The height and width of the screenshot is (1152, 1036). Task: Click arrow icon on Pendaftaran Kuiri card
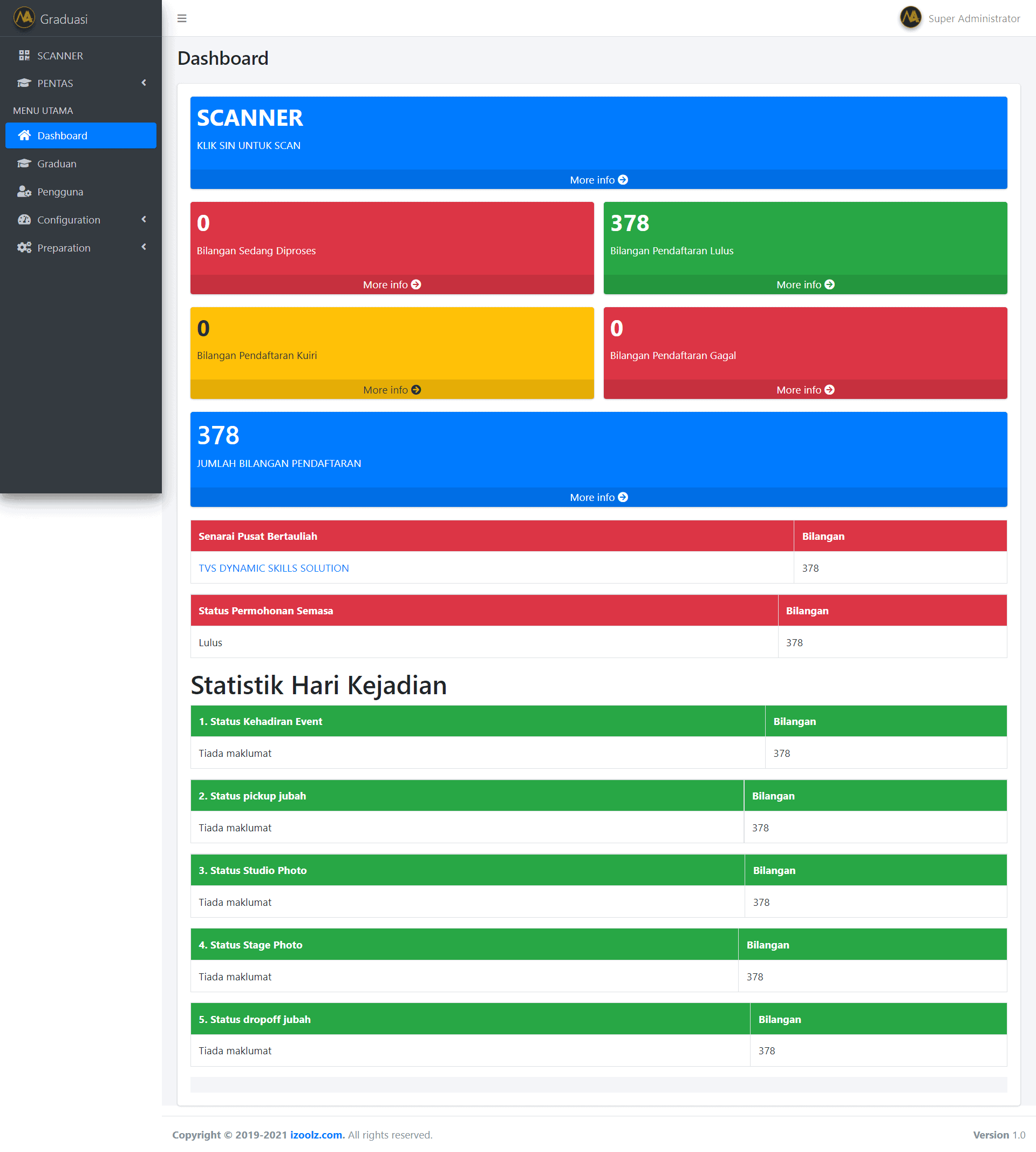tap(415, 390)
